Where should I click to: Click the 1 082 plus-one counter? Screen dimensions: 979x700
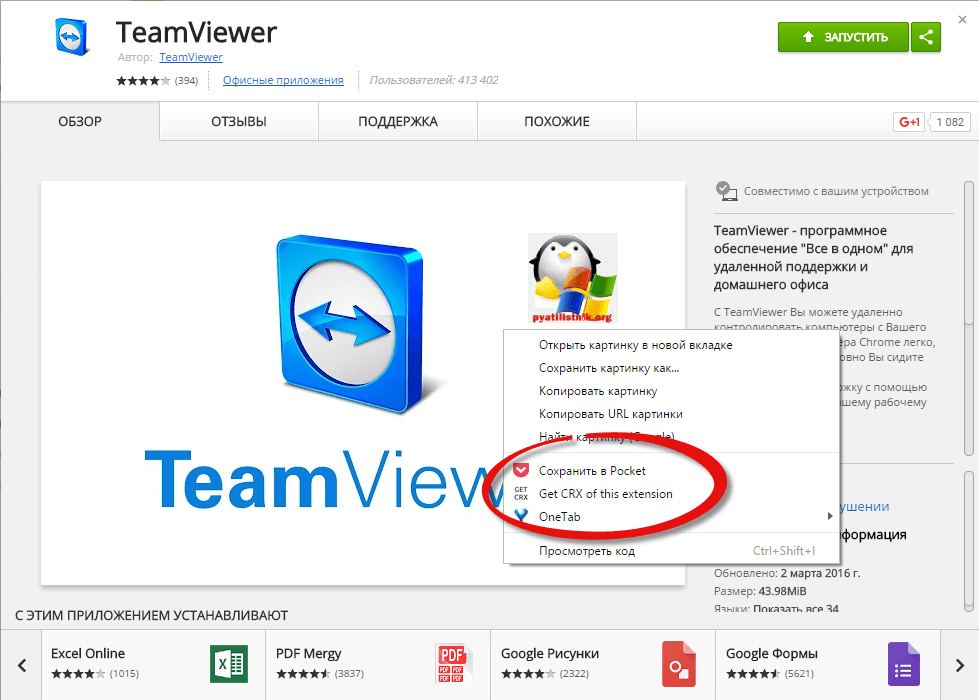pos(950,122)
